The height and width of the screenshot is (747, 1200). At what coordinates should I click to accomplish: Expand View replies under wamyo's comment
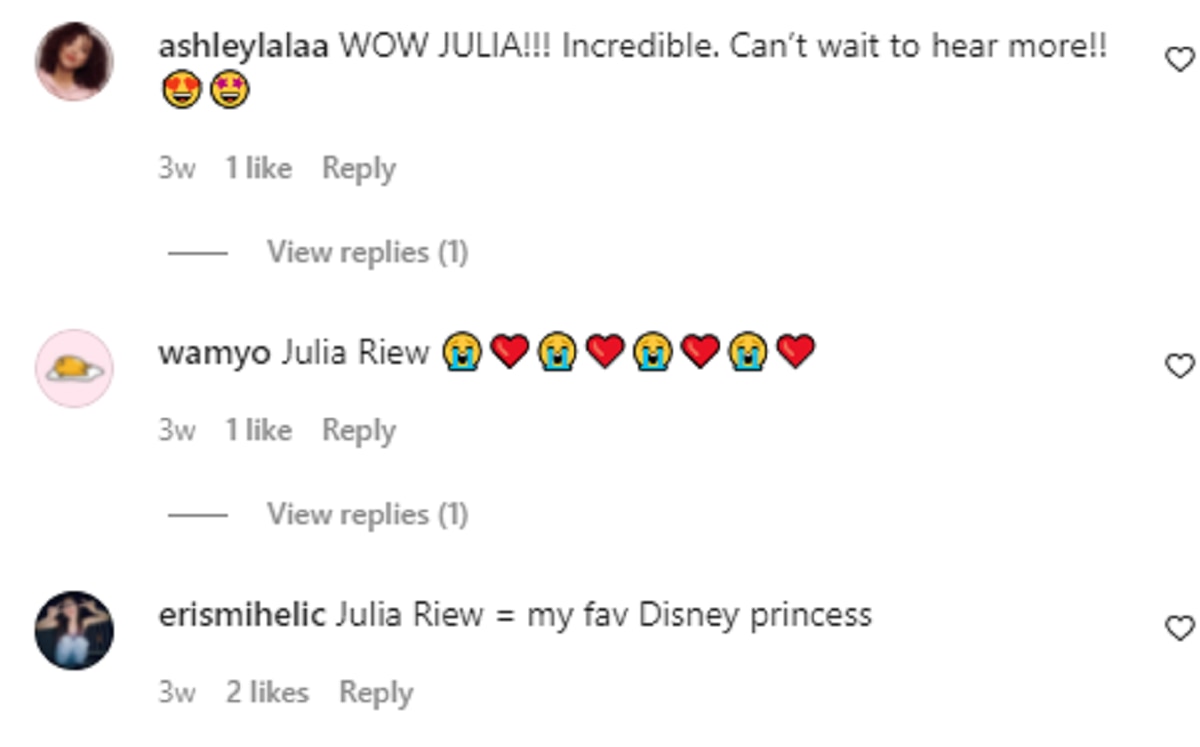[367, 514]
